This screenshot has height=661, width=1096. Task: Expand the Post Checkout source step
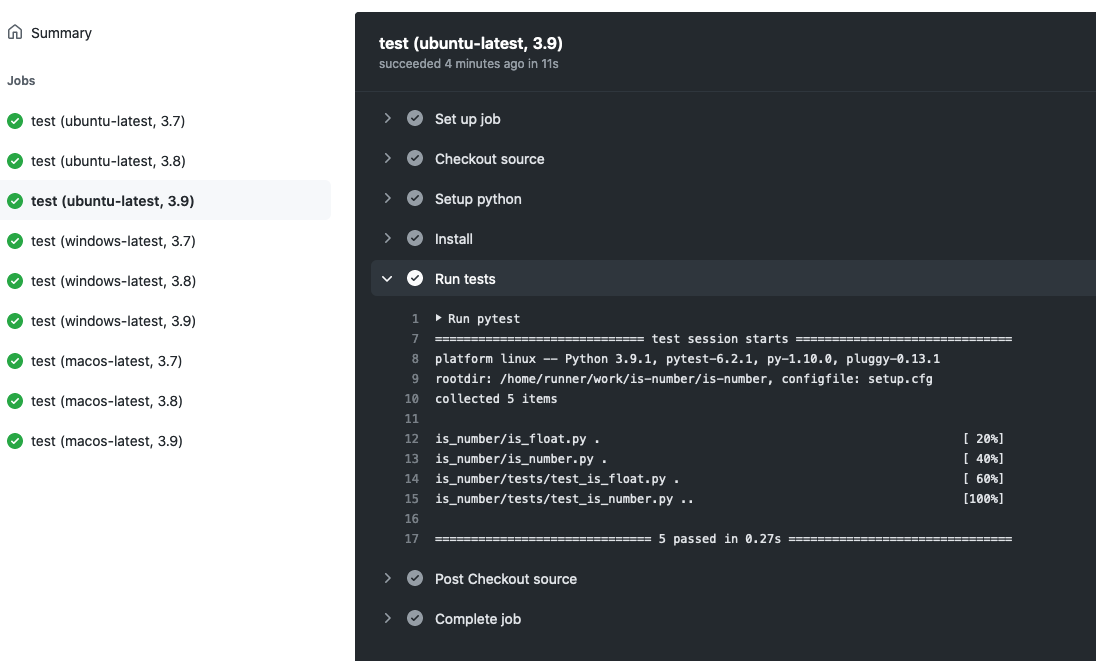coord(388,578)
